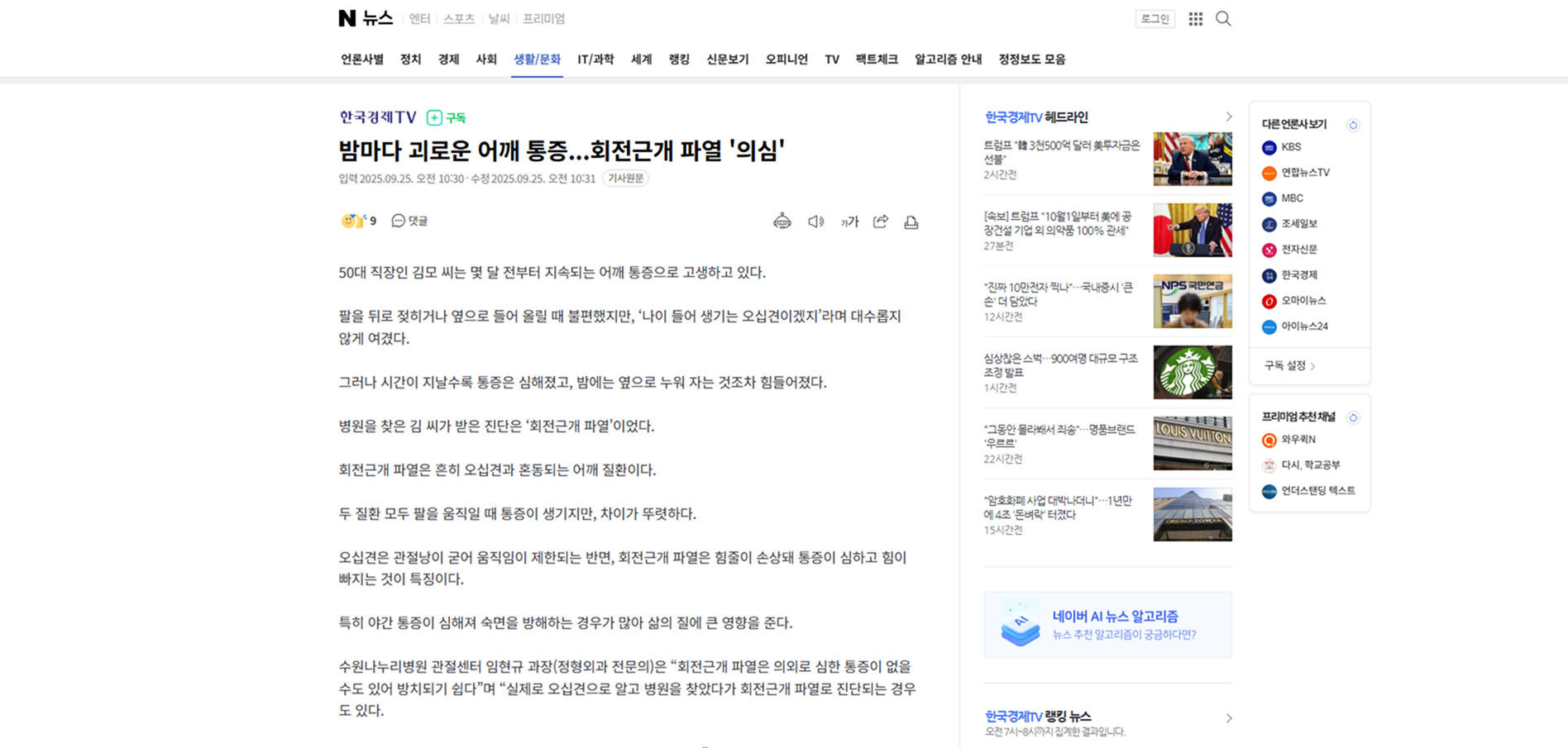Open the 기사원문 original article link

(626, 179)
